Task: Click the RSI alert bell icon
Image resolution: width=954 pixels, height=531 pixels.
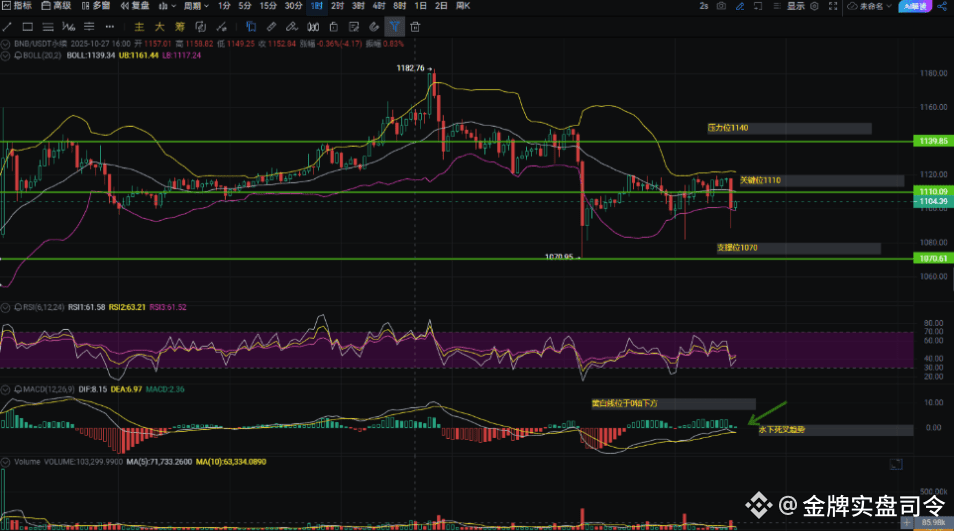Action: (x=18, y=308)
